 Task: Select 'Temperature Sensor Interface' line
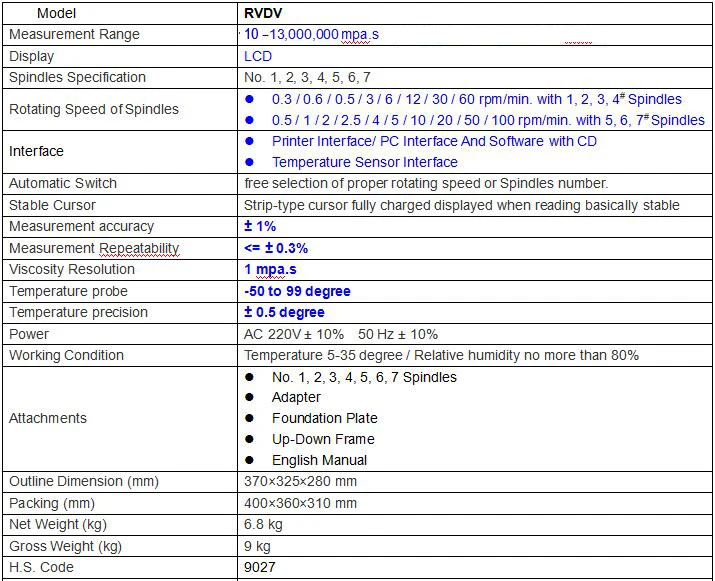(365, 162)
